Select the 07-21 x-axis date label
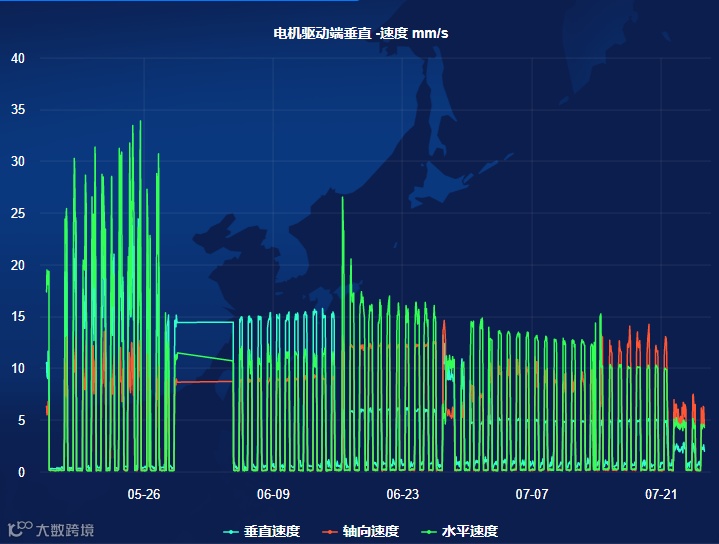 tap(661, 494)
